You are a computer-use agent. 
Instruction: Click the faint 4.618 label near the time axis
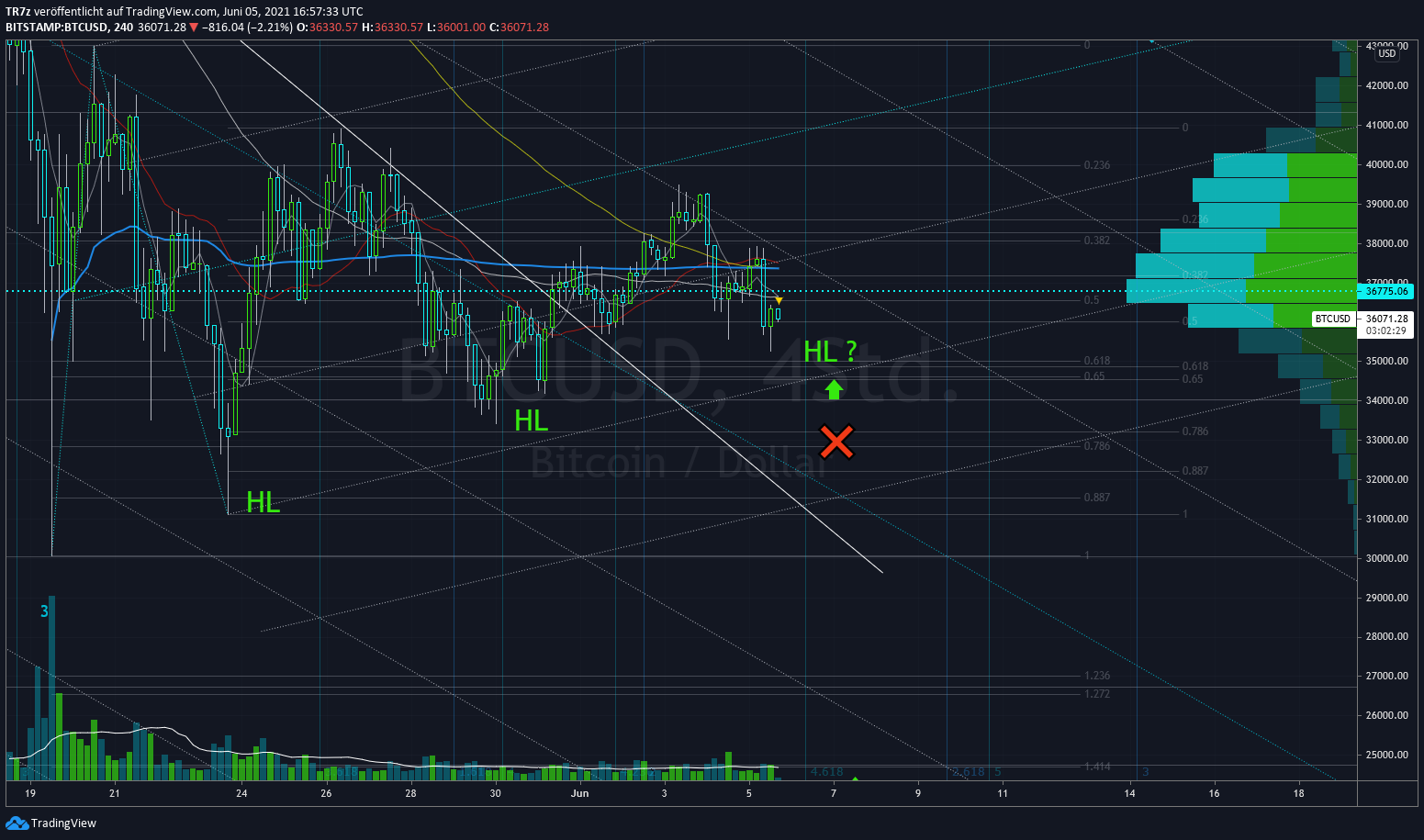pos(826,772)
